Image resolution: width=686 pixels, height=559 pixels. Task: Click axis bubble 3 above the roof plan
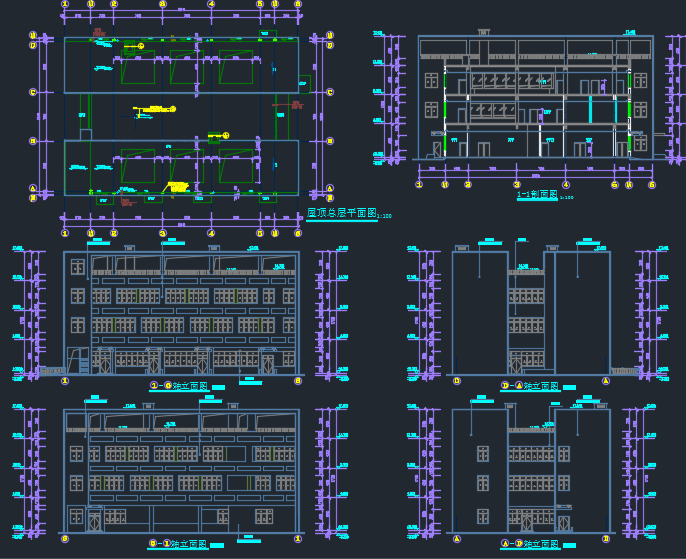click(162, 4)
